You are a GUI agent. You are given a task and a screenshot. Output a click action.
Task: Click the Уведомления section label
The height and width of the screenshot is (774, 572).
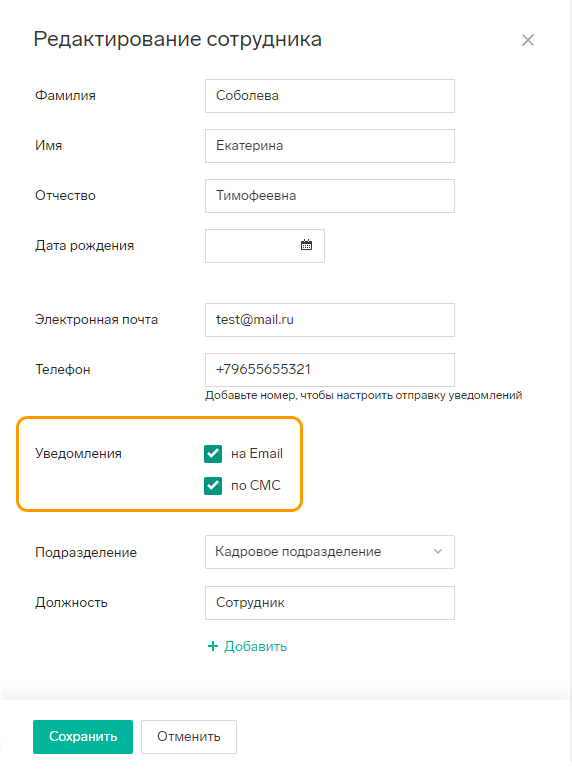pyautogui.click(x=78, y=453)
